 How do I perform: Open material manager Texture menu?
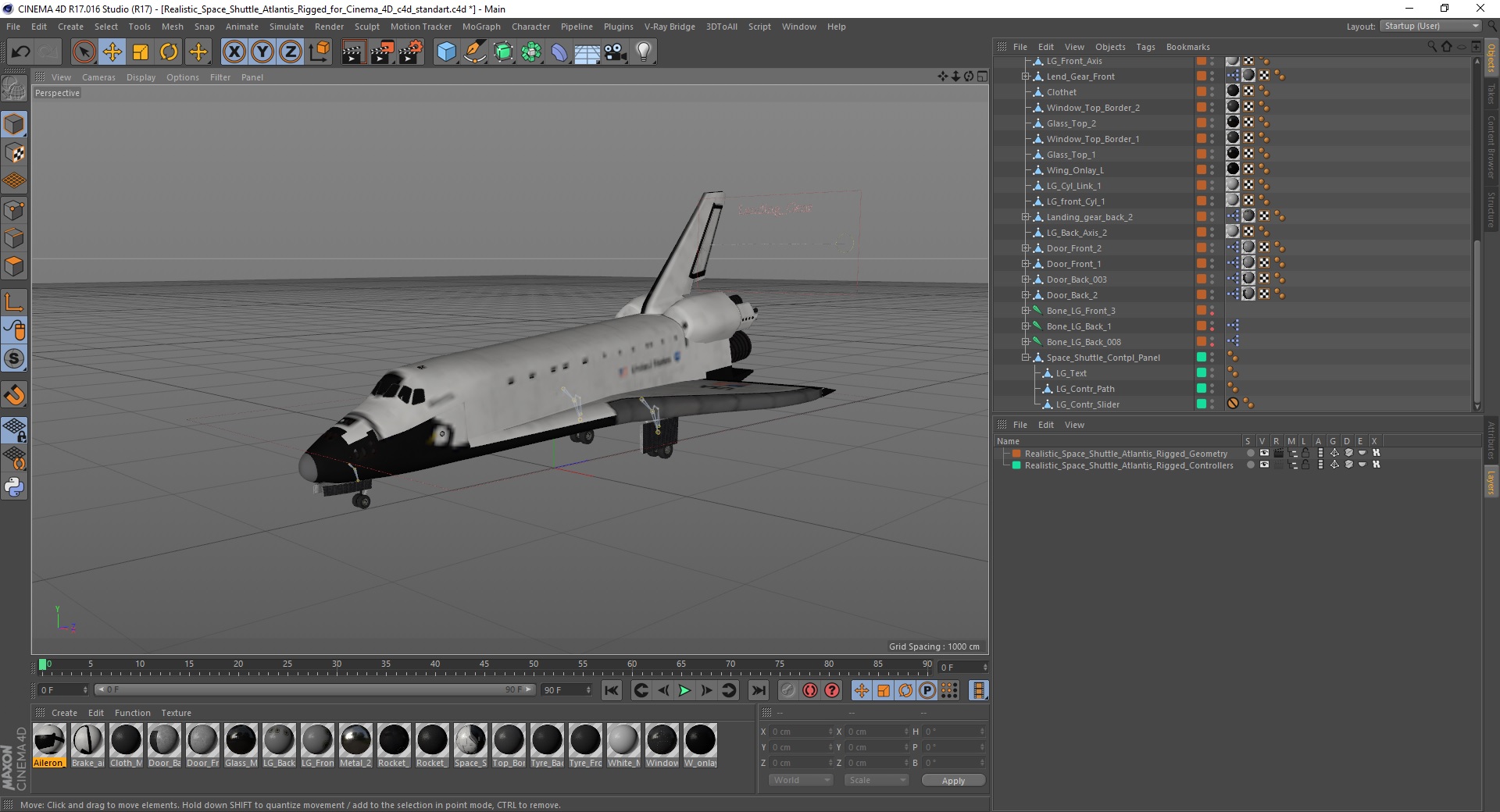point(176,713)
